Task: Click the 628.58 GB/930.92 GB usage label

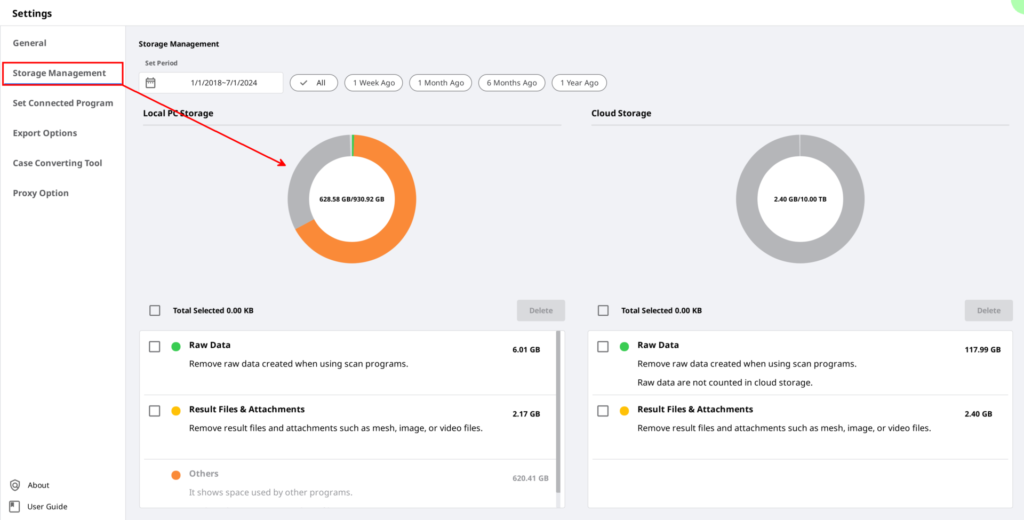Action: pyautogui.click(x=351, y=199)
